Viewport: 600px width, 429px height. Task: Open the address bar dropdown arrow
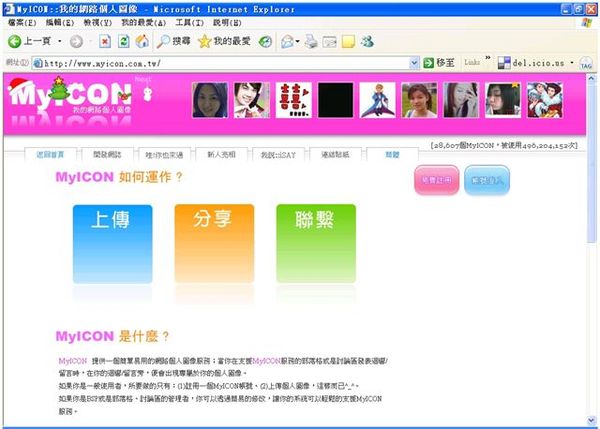[414, 63]
